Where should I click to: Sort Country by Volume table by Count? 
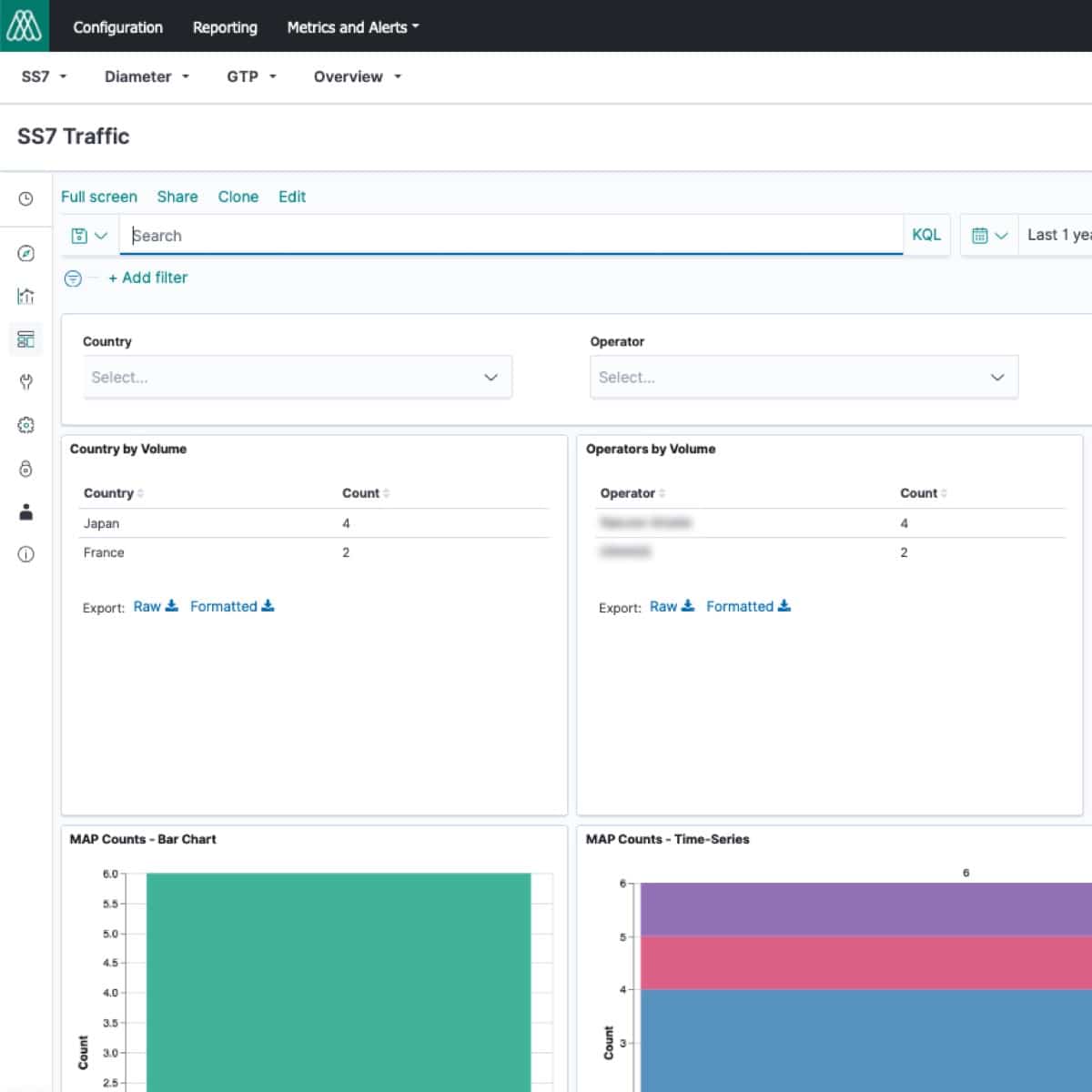(x=366, y=493)
